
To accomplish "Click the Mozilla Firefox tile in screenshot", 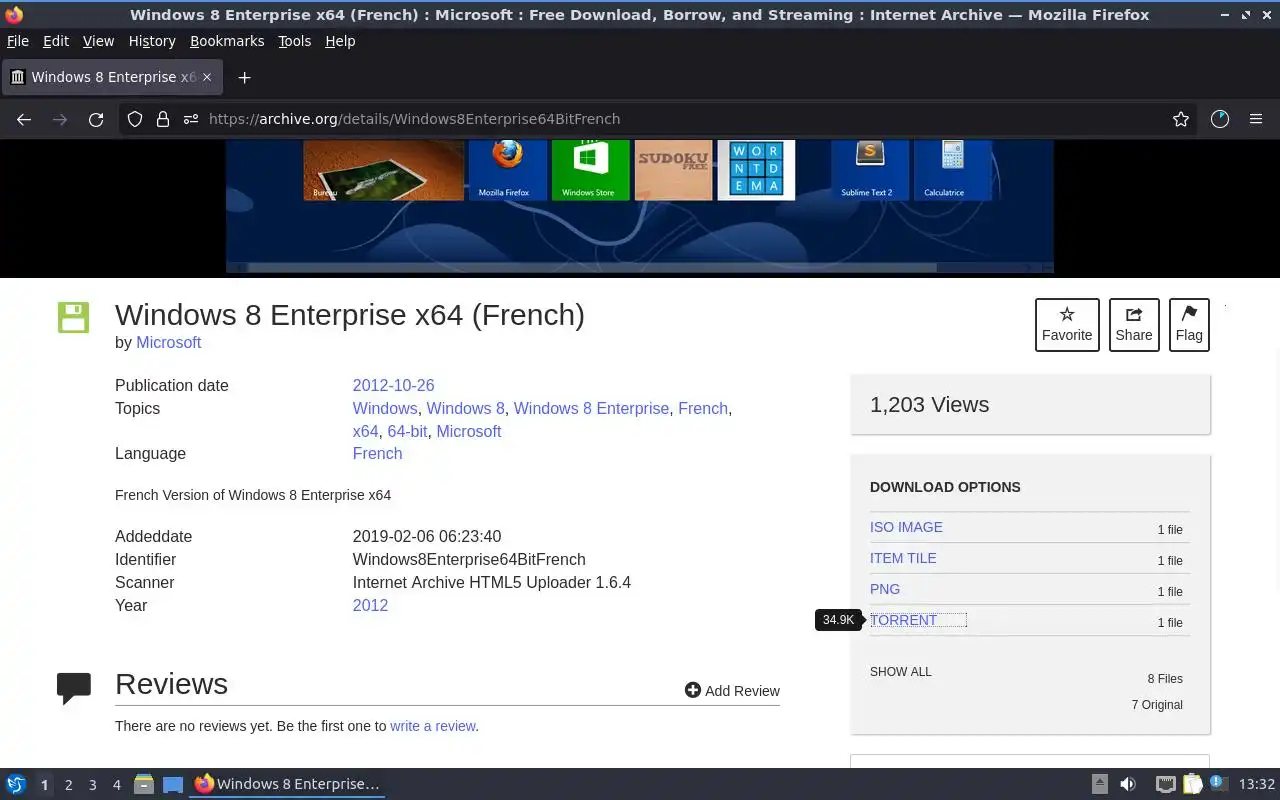I will [508, 170].
